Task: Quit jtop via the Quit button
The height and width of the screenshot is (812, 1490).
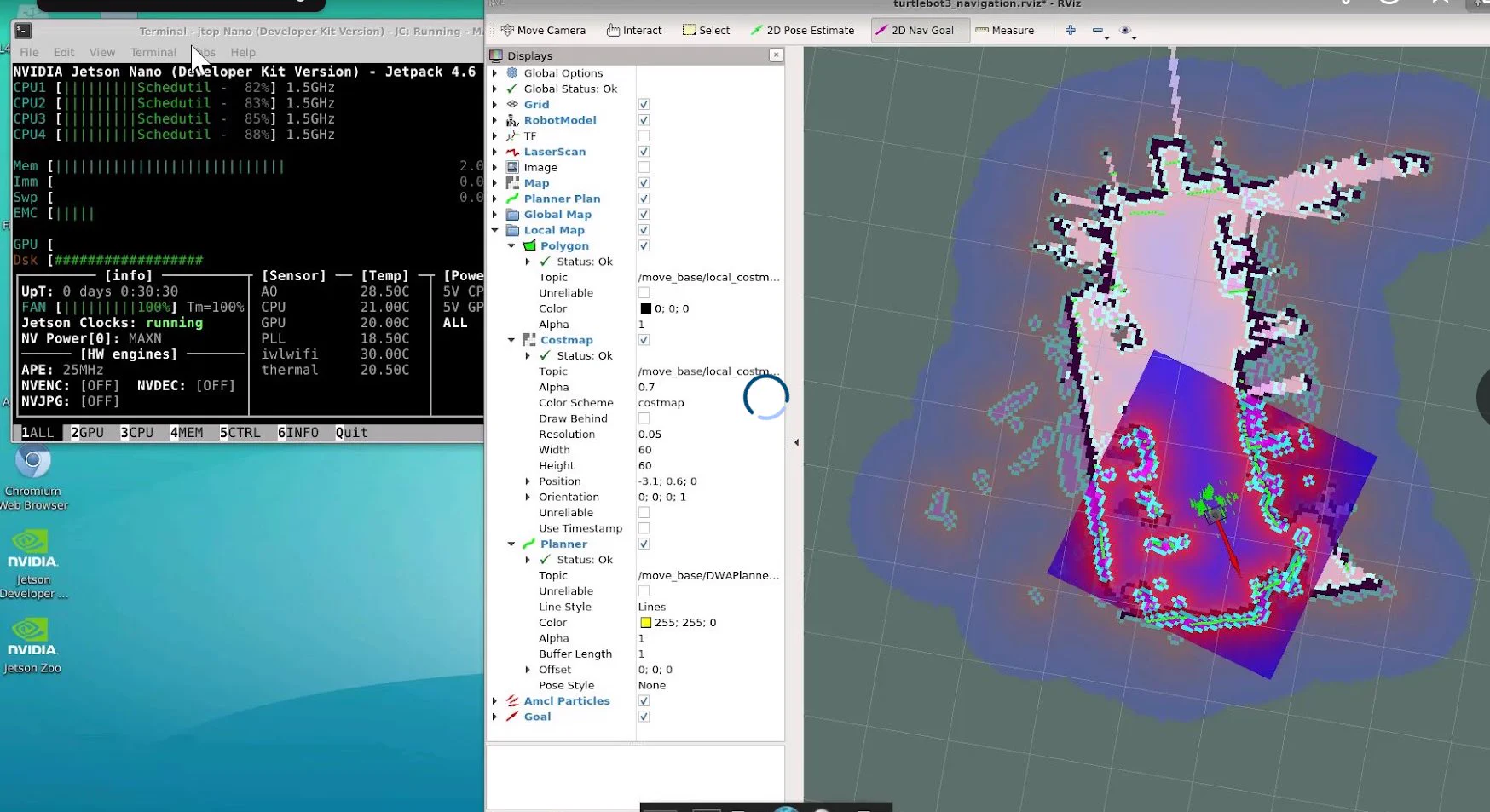Action: (x=351, y=433)
